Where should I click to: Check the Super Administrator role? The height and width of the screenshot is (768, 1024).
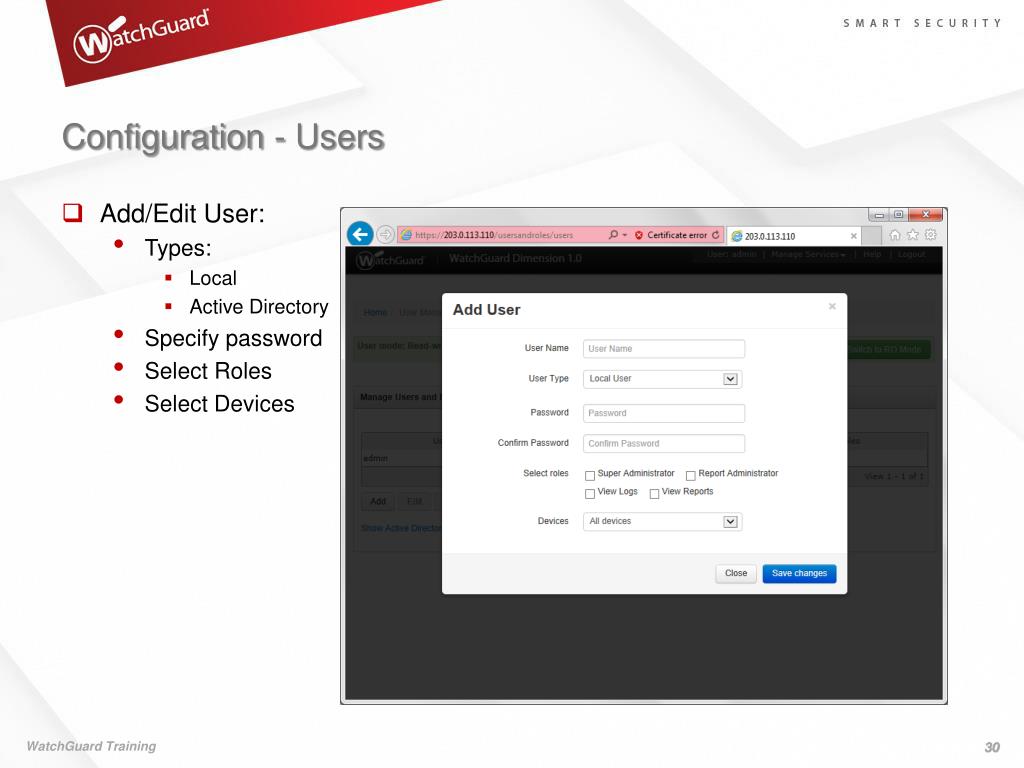coord(590,475)
